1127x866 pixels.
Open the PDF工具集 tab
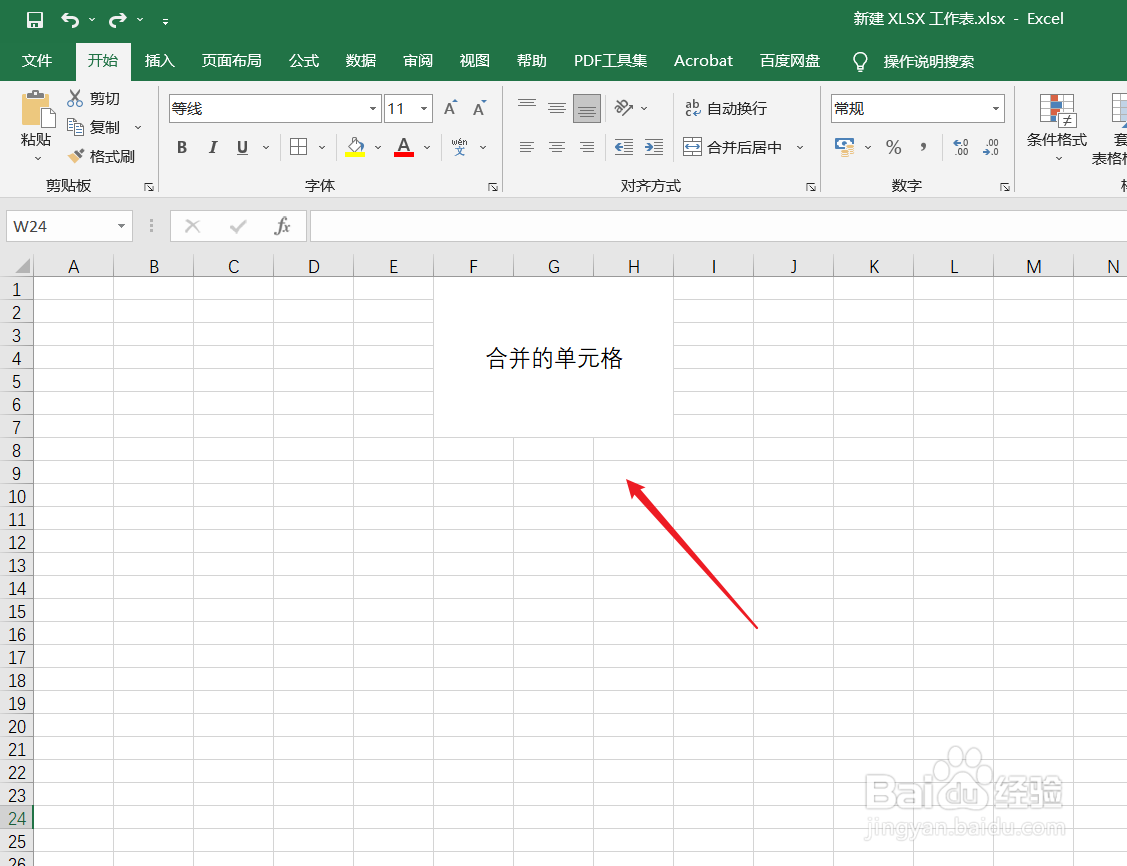click(x=610, y=61)
